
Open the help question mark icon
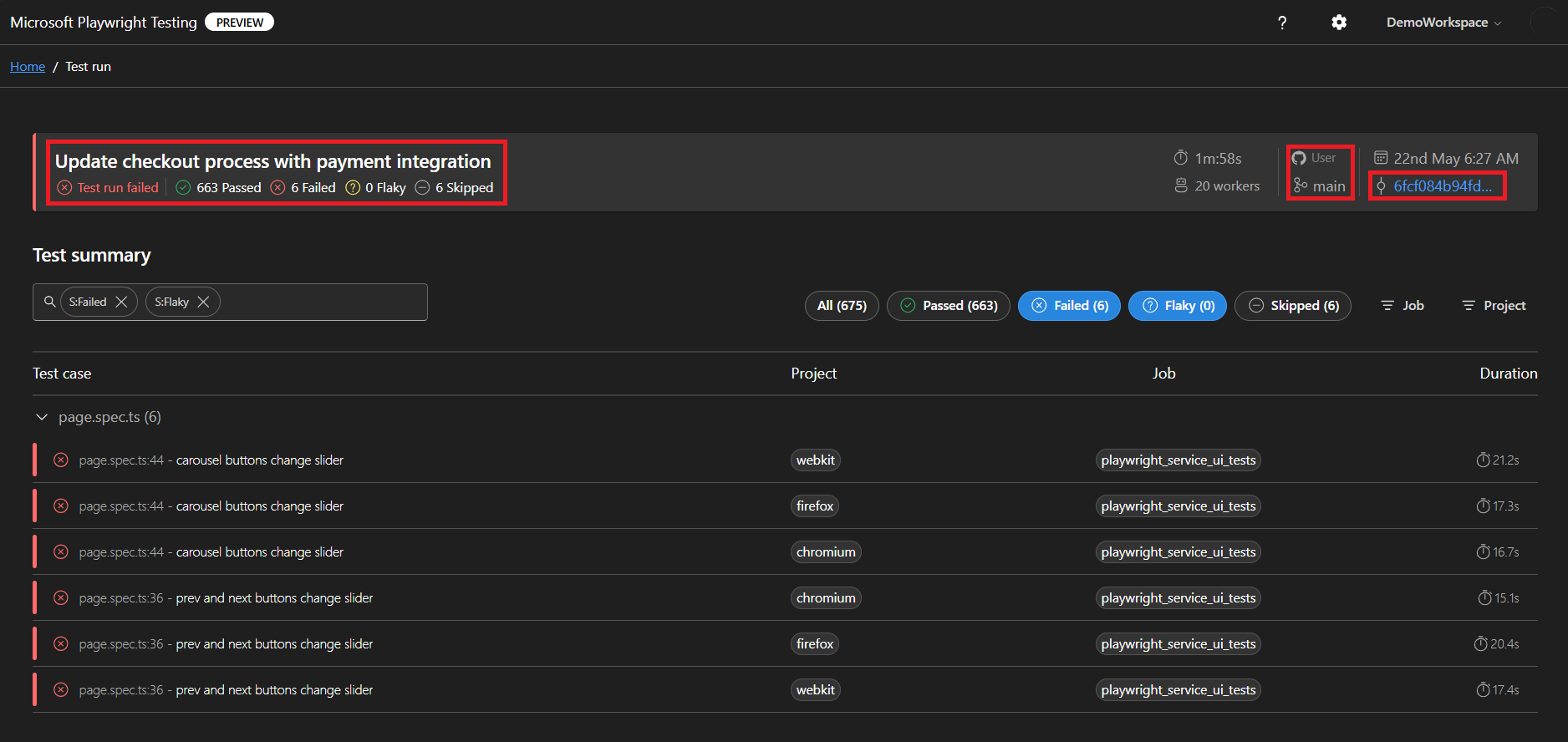[1282, 23]
